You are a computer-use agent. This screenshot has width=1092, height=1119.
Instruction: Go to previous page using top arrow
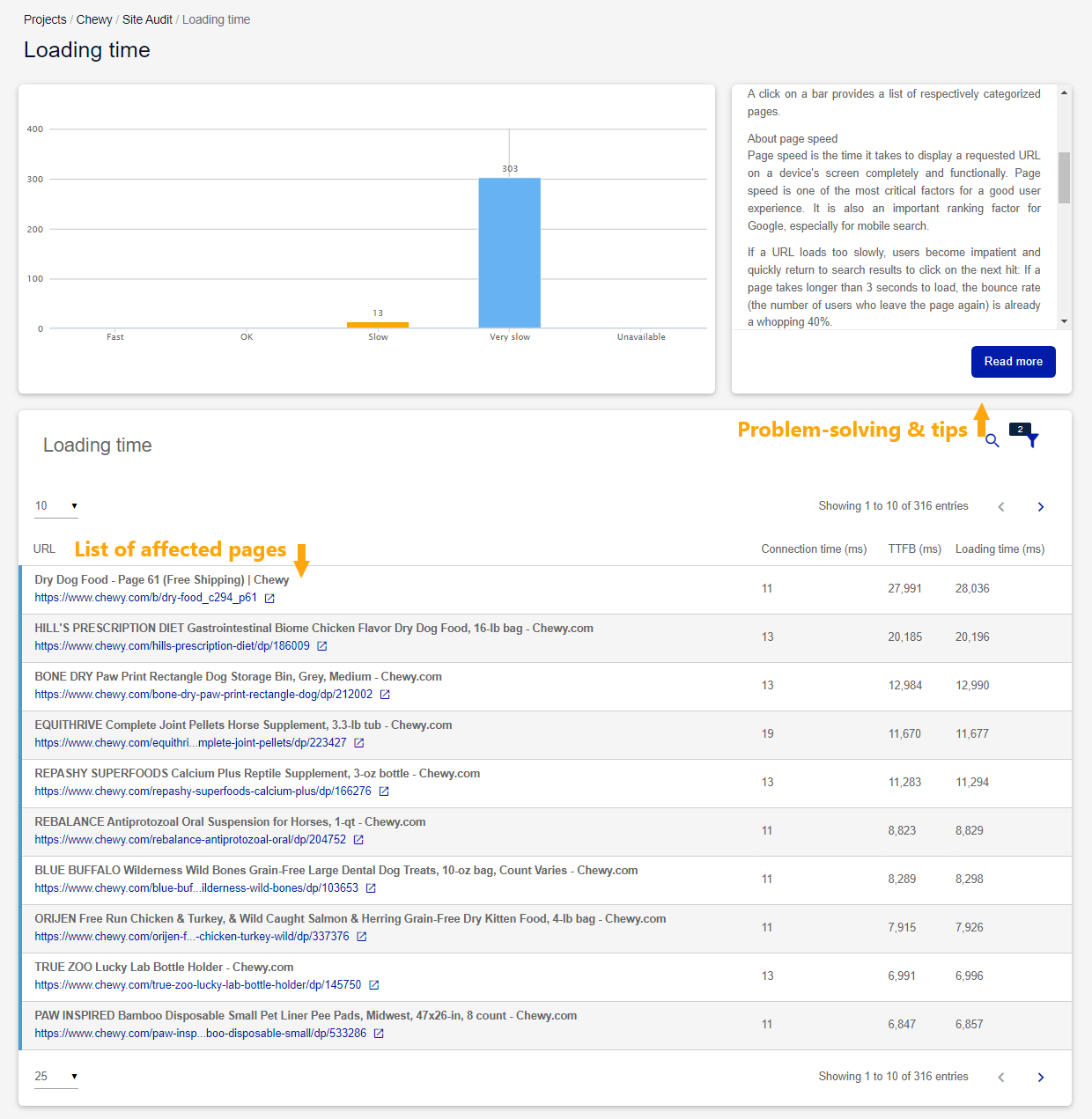(x=1001, y=506)
